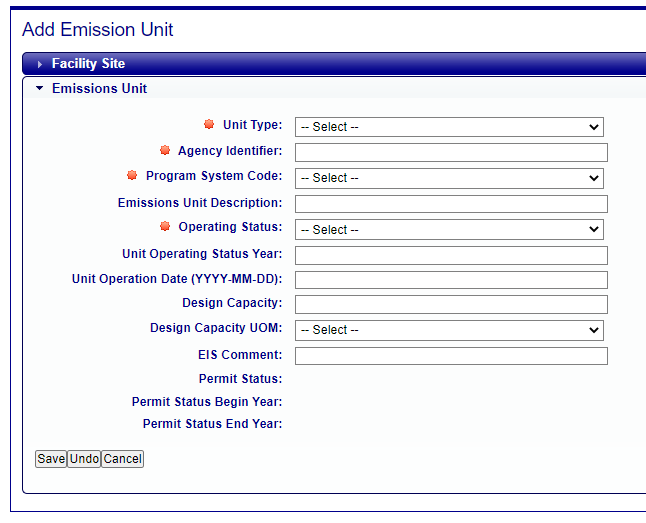Click the required marker beside Program System Code
The image size is (646, 523).
click(x=132, y=175)
